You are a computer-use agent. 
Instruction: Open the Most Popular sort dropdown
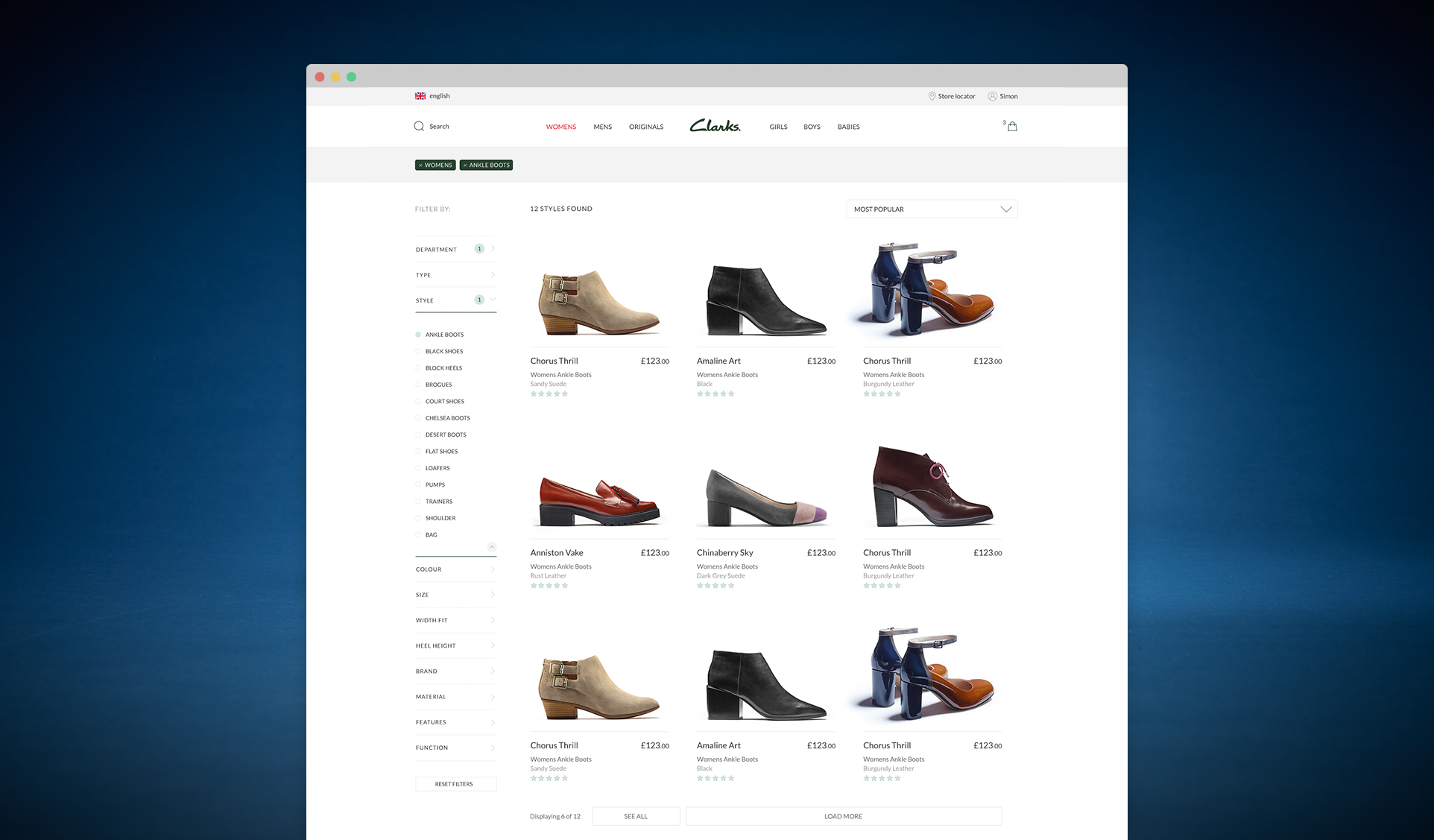(x=932, y=209)
